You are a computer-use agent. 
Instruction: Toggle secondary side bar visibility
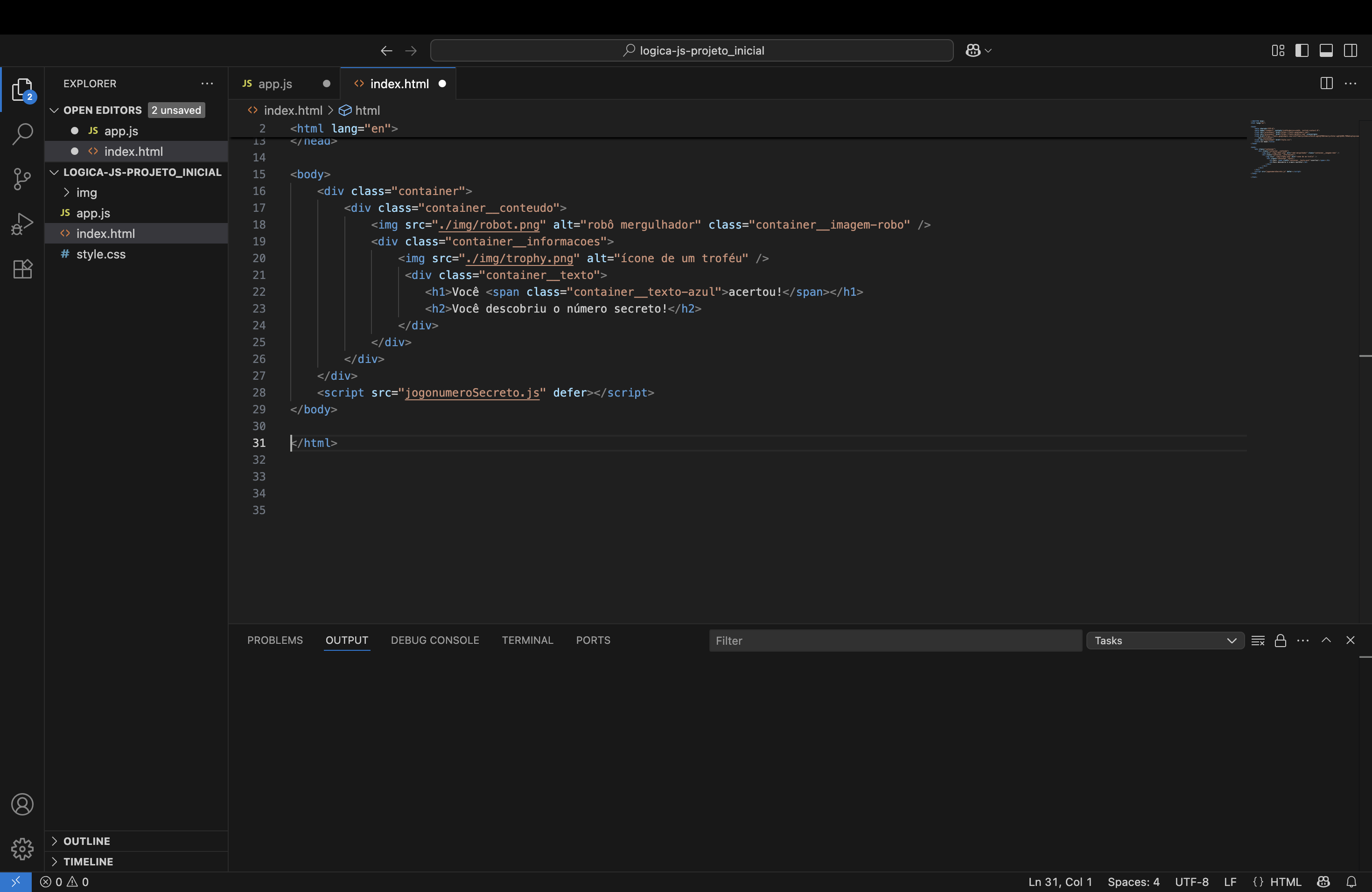(x=1350, y=51)
